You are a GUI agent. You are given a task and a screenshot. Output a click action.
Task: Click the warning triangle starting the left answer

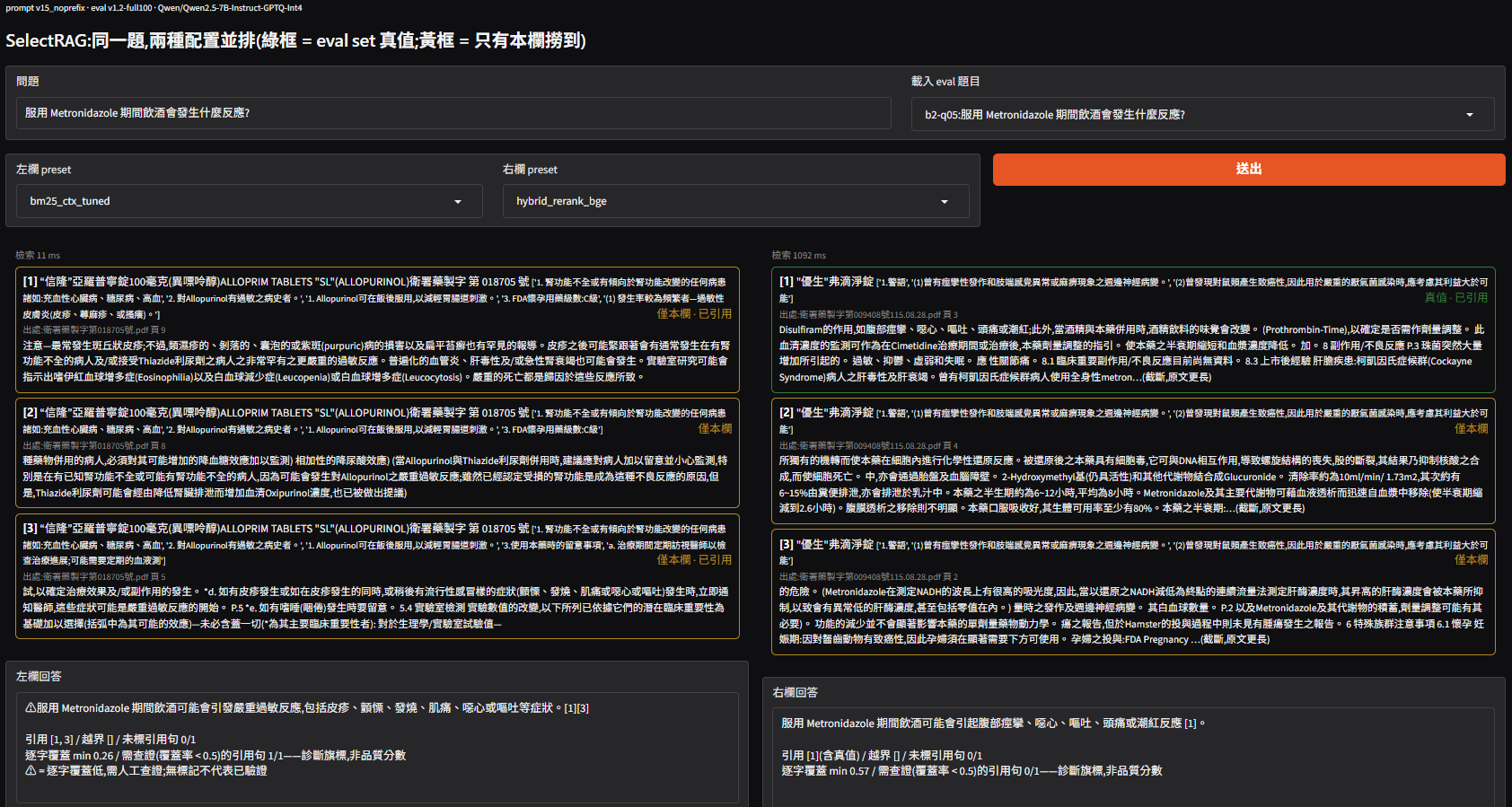31,708
